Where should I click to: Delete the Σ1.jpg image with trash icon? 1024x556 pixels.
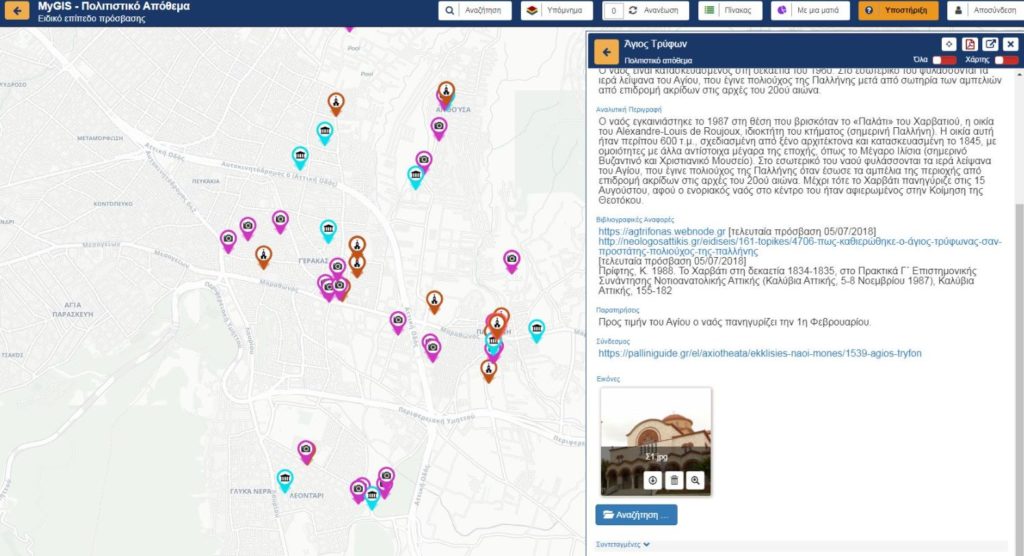tap(674, 480)
